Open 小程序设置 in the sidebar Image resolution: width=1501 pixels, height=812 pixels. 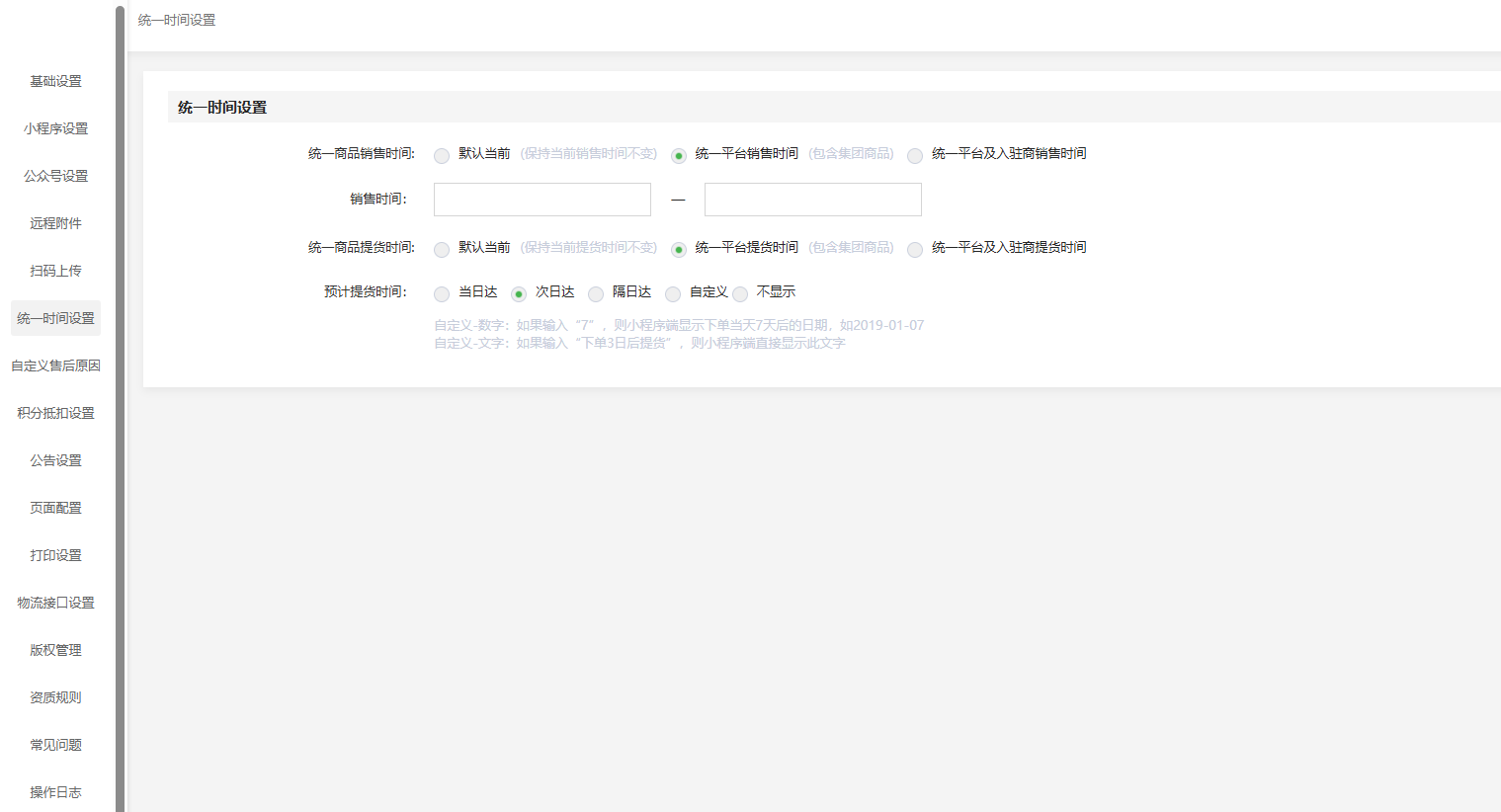[x=55, y=128]
